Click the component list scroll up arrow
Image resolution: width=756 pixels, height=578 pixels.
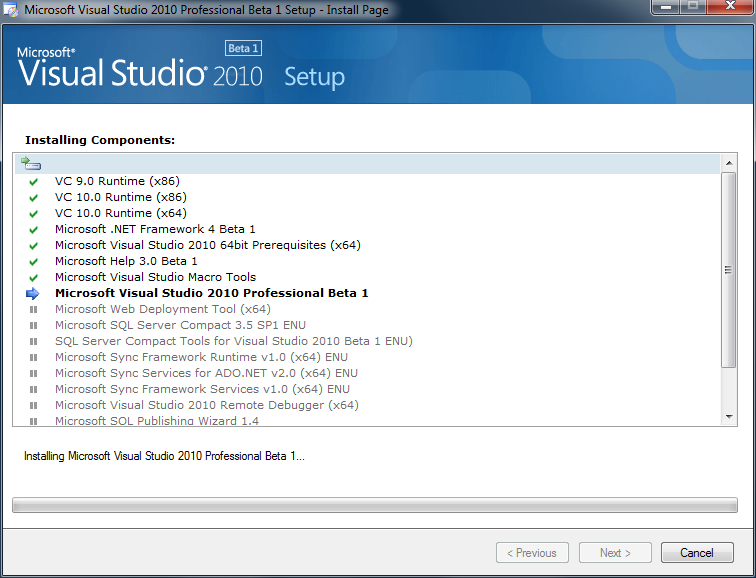[729, 163]
